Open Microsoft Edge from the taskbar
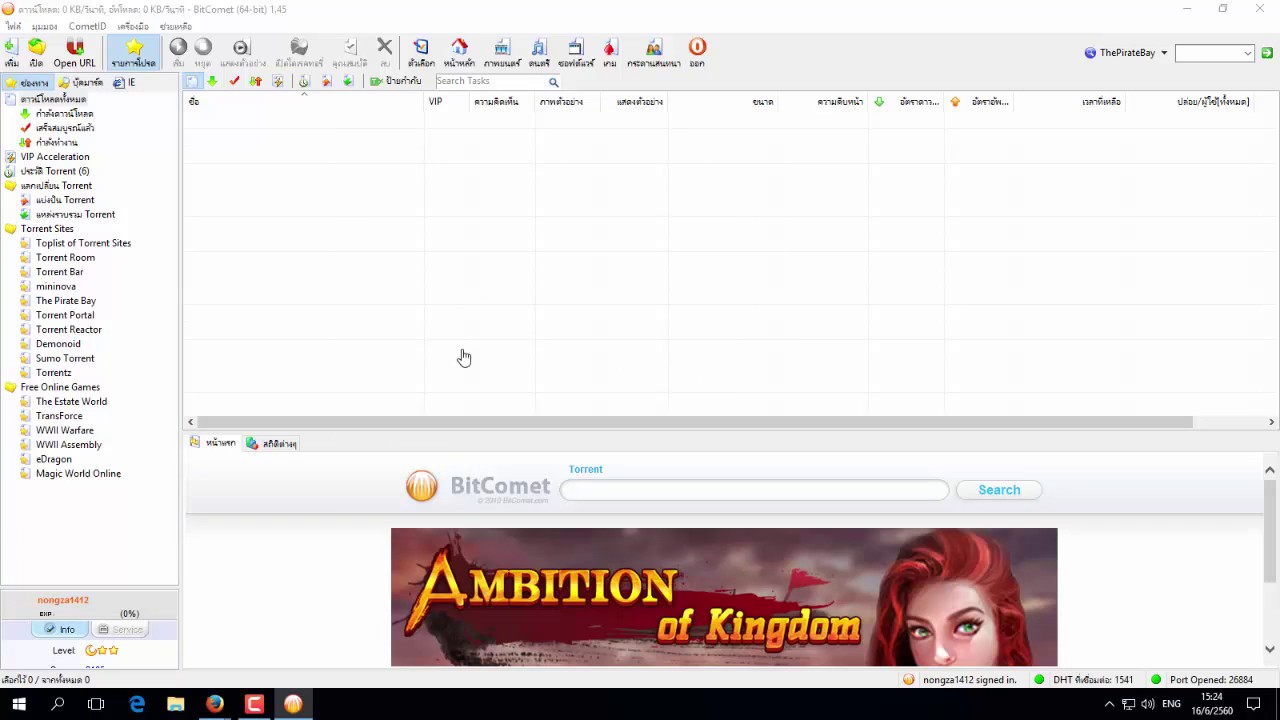The width and height of the screenshot is (1280, 720). tap(137, 705)
